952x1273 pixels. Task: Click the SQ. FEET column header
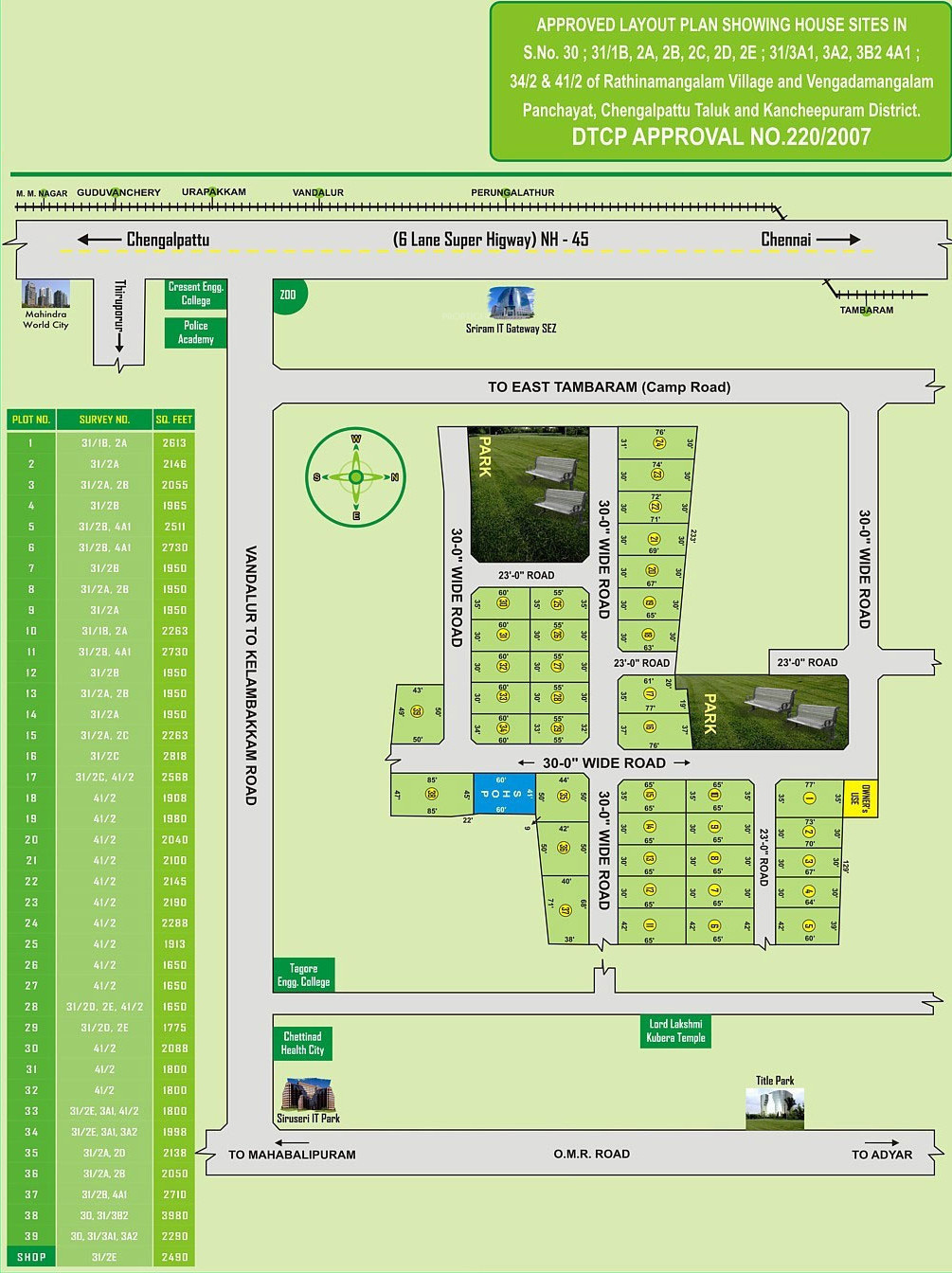(174, 420)
